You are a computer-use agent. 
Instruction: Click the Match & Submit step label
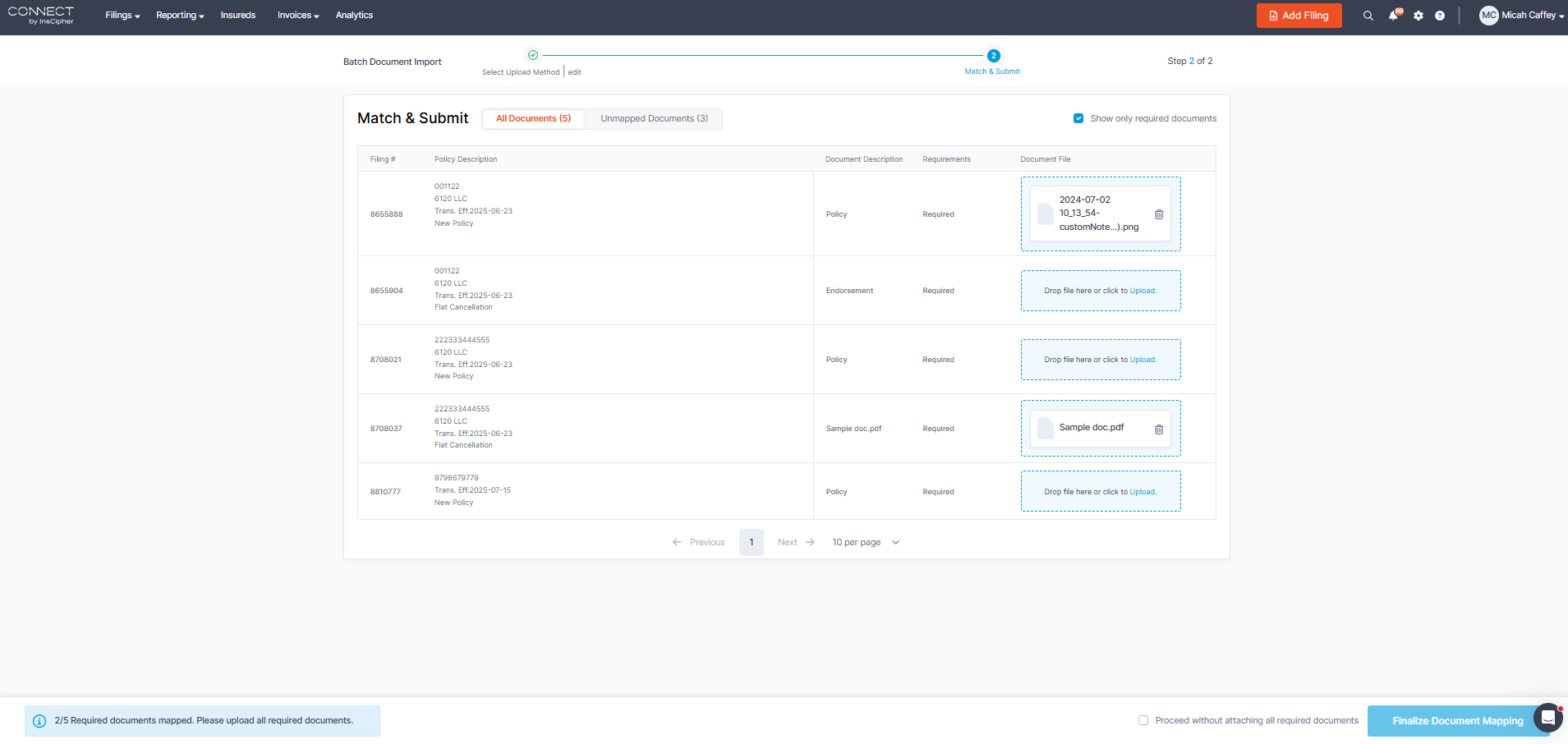pos(992,71)
